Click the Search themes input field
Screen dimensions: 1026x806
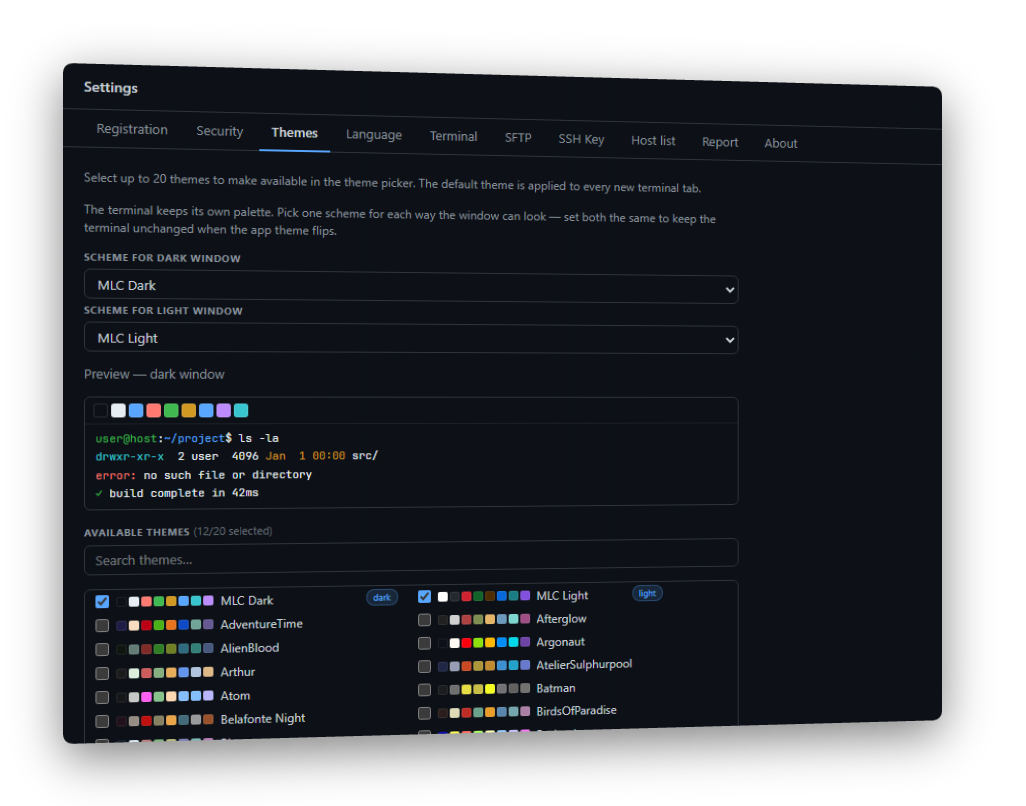coord(411,557)
